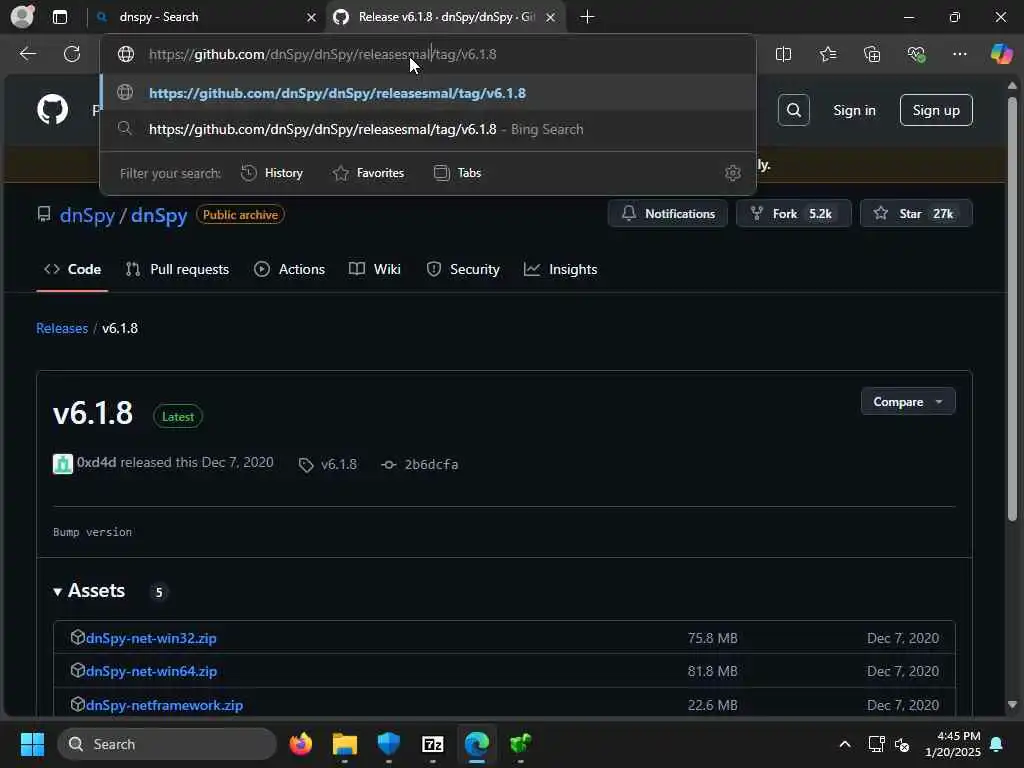Open the Code tab

click(x=72, y=269)
